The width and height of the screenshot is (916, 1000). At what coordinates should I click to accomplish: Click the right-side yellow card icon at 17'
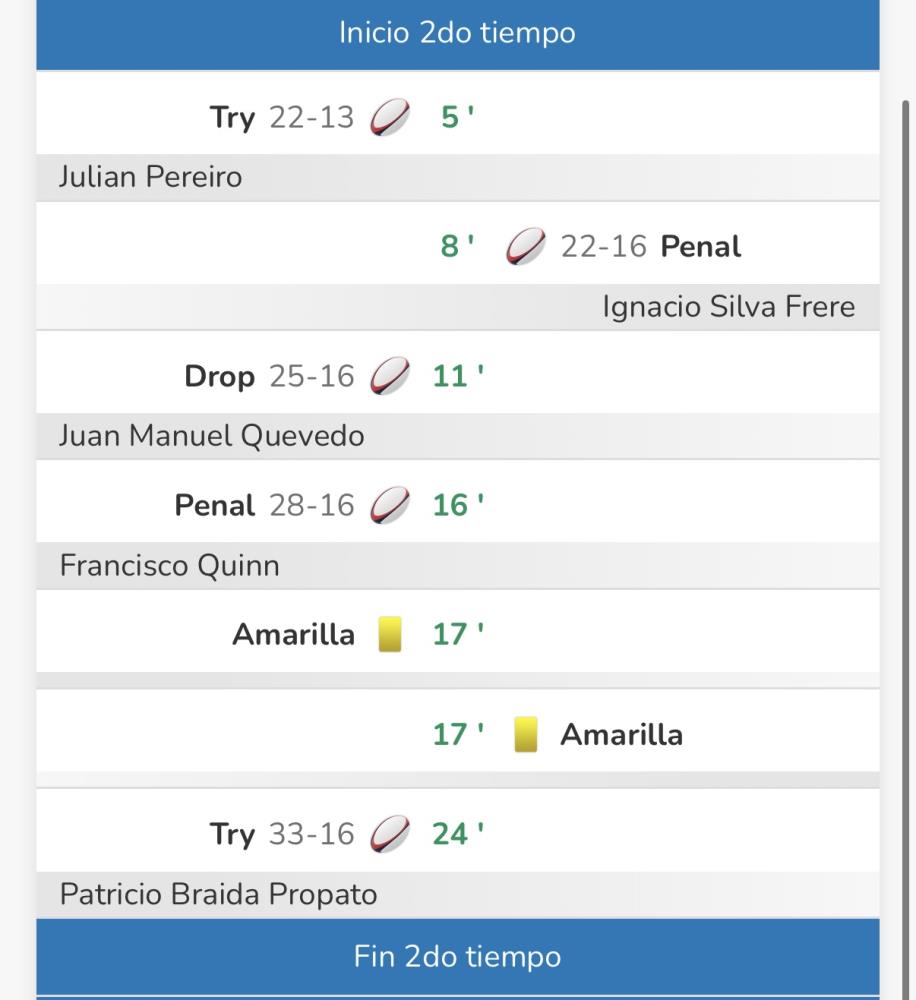[526, 735]
